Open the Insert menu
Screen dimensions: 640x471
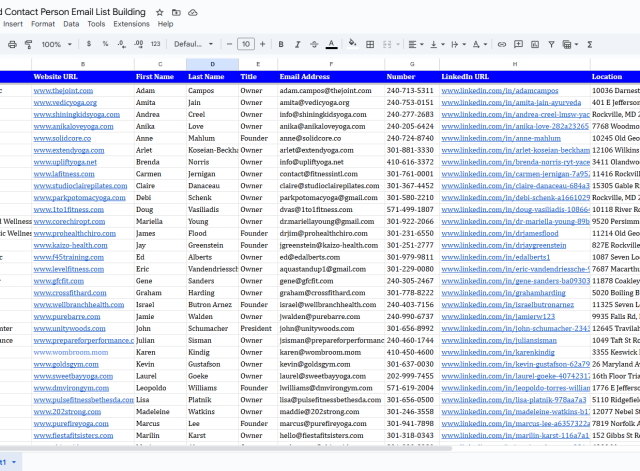coord(13,24)
